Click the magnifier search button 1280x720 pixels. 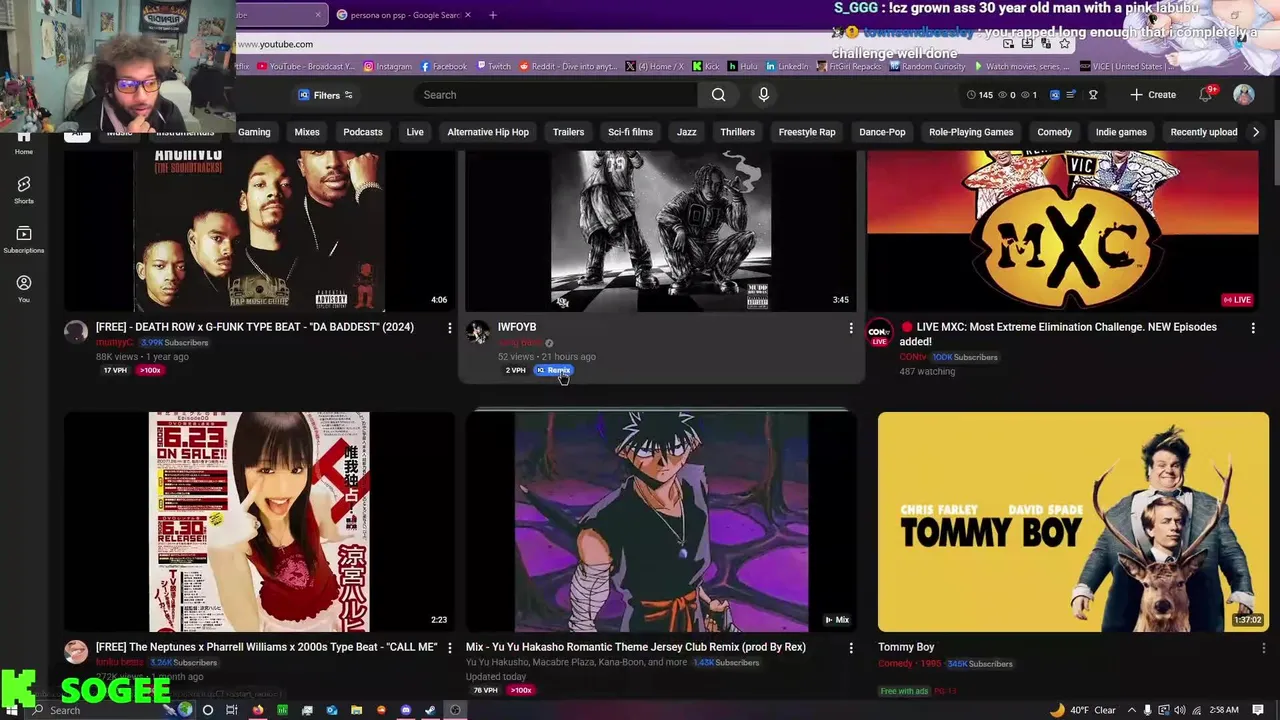tap(718, 95)
